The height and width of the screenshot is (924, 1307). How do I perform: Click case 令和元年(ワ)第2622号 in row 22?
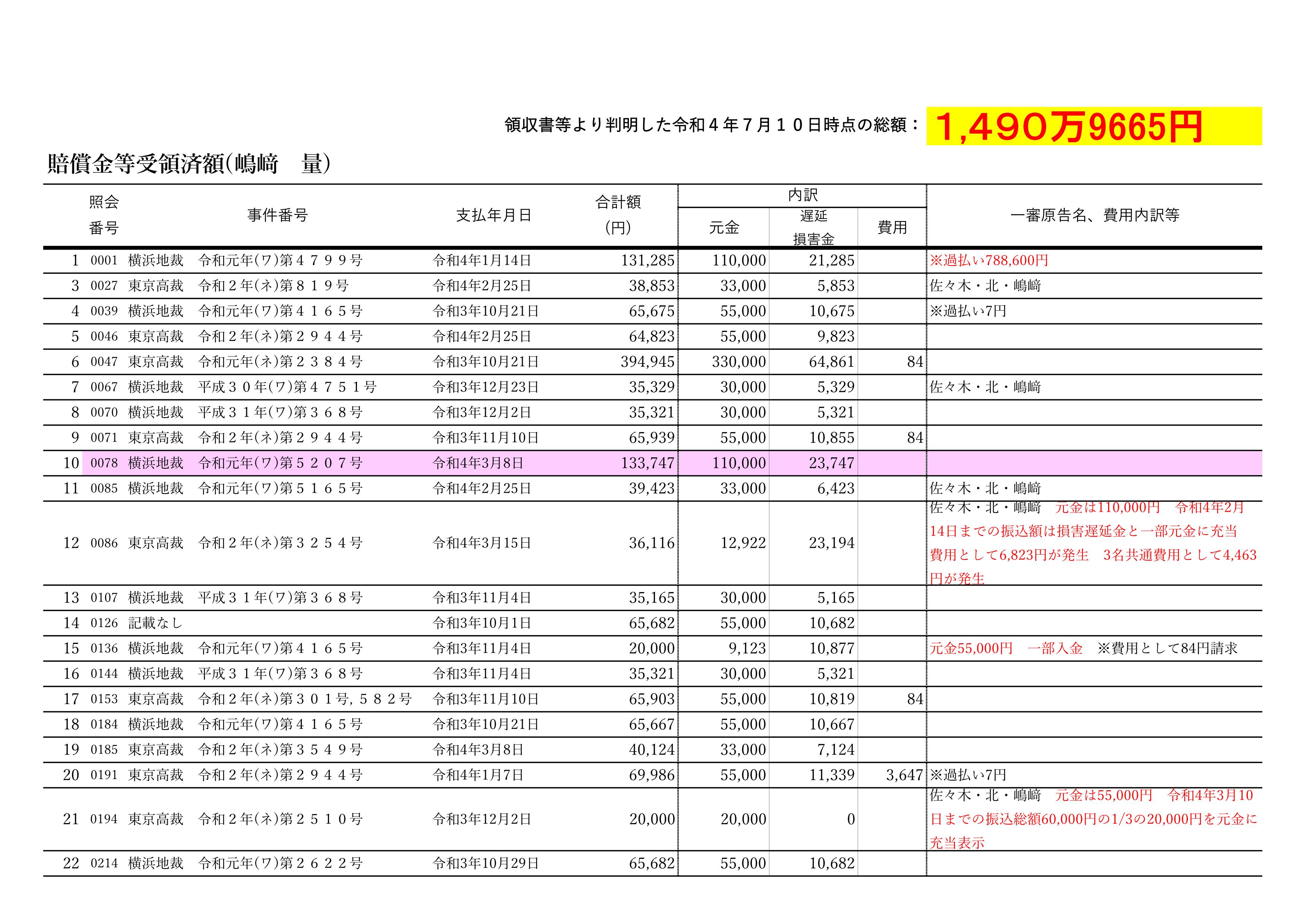[x=280, y=864]
